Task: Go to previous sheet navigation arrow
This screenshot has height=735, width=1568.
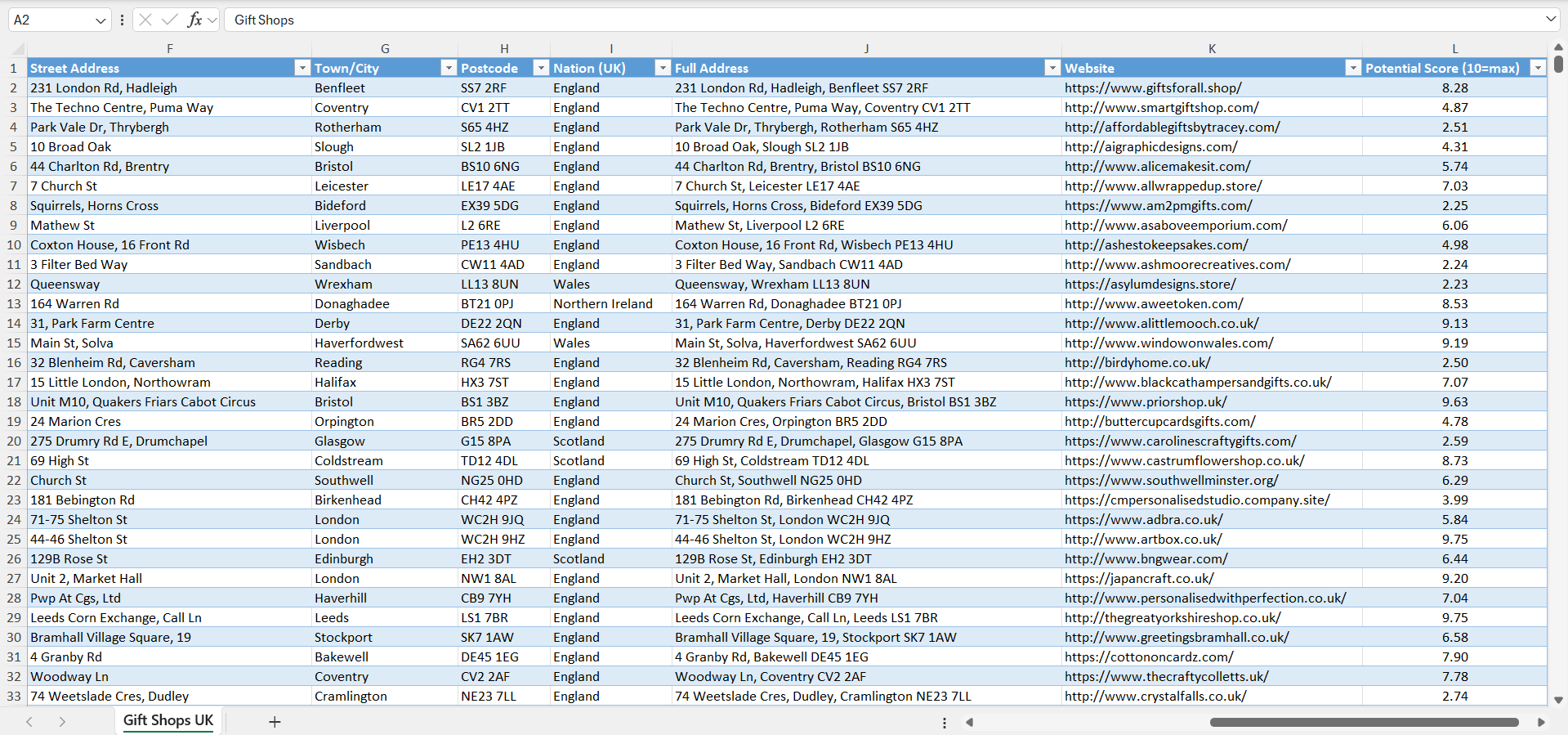Action: pyautogui.click(x=29, y=722)
